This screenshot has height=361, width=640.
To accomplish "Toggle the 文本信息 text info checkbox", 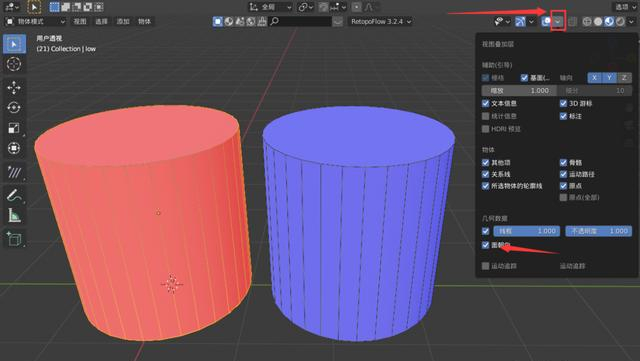I will click(x=485, y=103).
